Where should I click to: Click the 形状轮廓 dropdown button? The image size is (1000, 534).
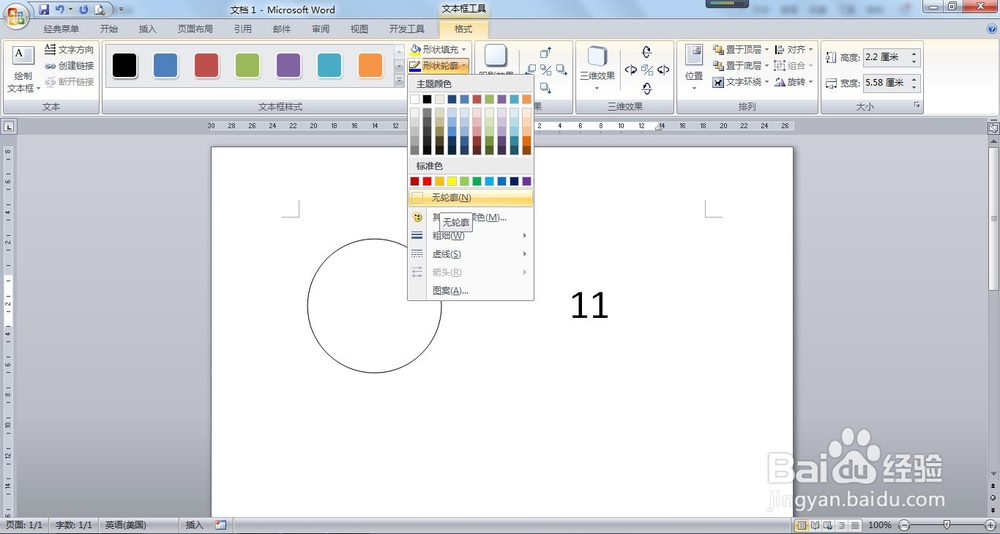[439, 65]
